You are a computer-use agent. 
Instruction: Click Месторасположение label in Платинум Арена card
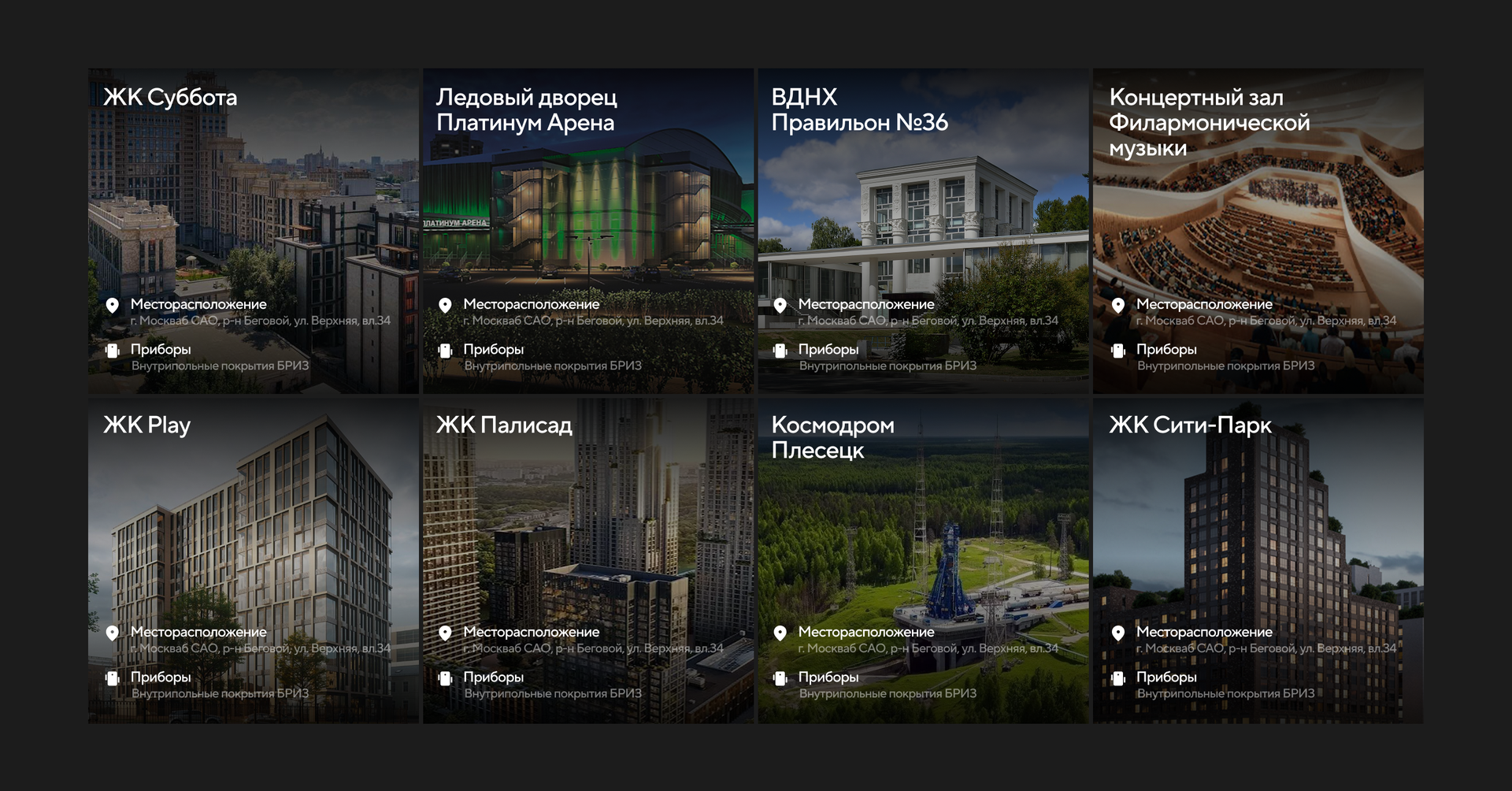click(x=532, y=304)
